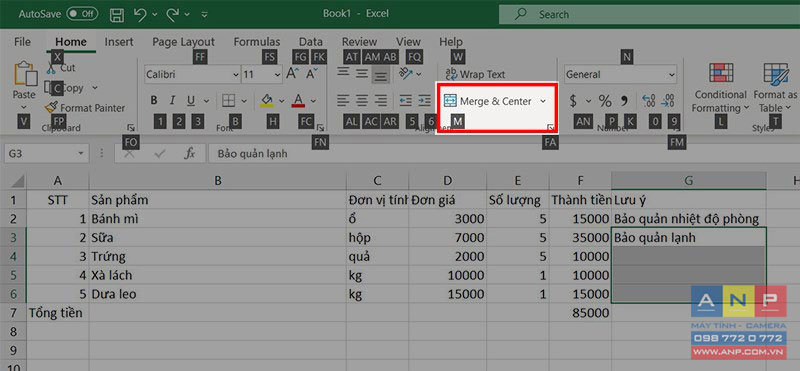Click the Cut scissors command

(x=61, y=67)
